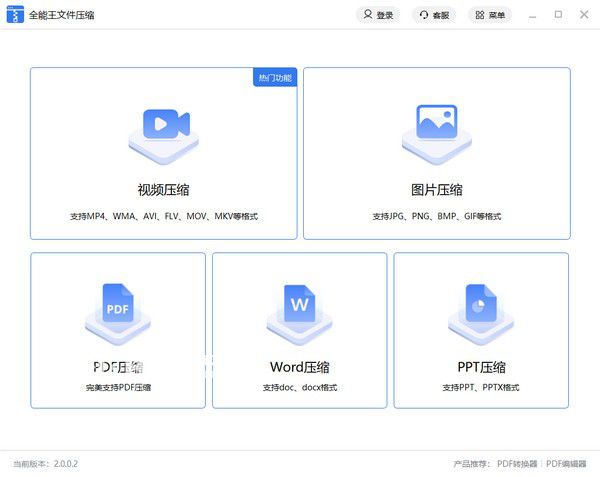Click text 支持doc、docx格式
600x477 pixels.
(300, 387)
